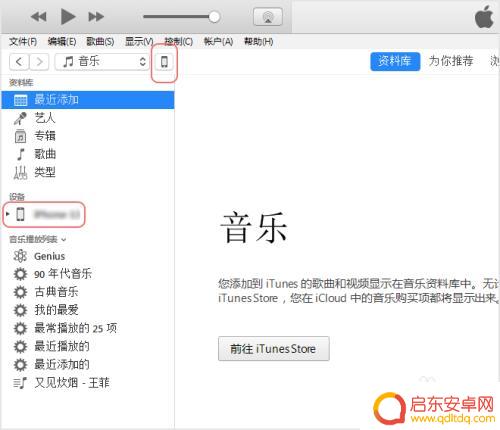Open the 最近播放的 playlist
Screen dimensions: 500x430
coord(62,346)
